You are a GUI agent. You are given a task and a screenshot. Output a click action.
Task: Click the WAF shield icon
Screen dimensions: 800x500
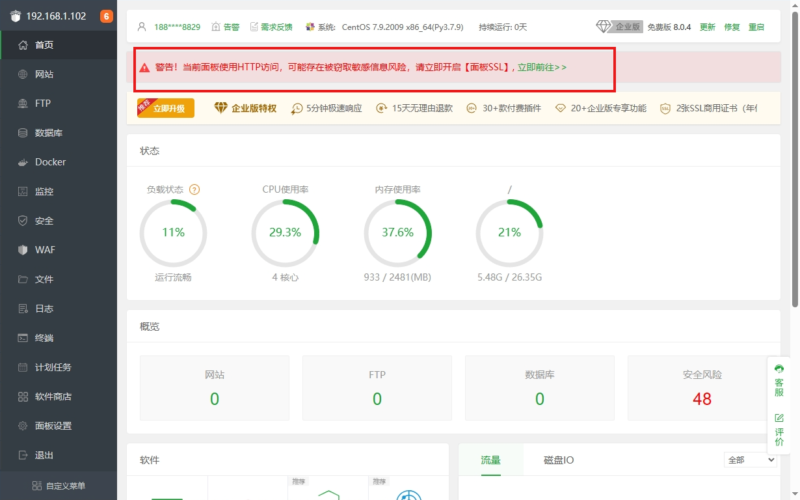pyautogui.click(x=22, y=250)
